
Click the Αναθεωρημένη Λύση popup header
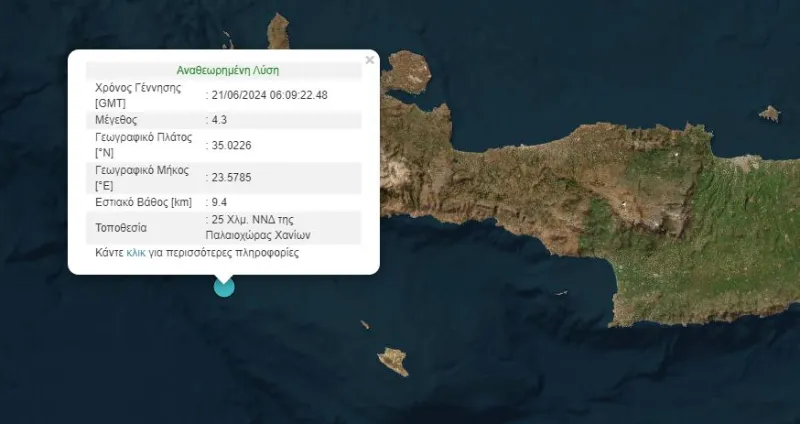tap(228, 70)
